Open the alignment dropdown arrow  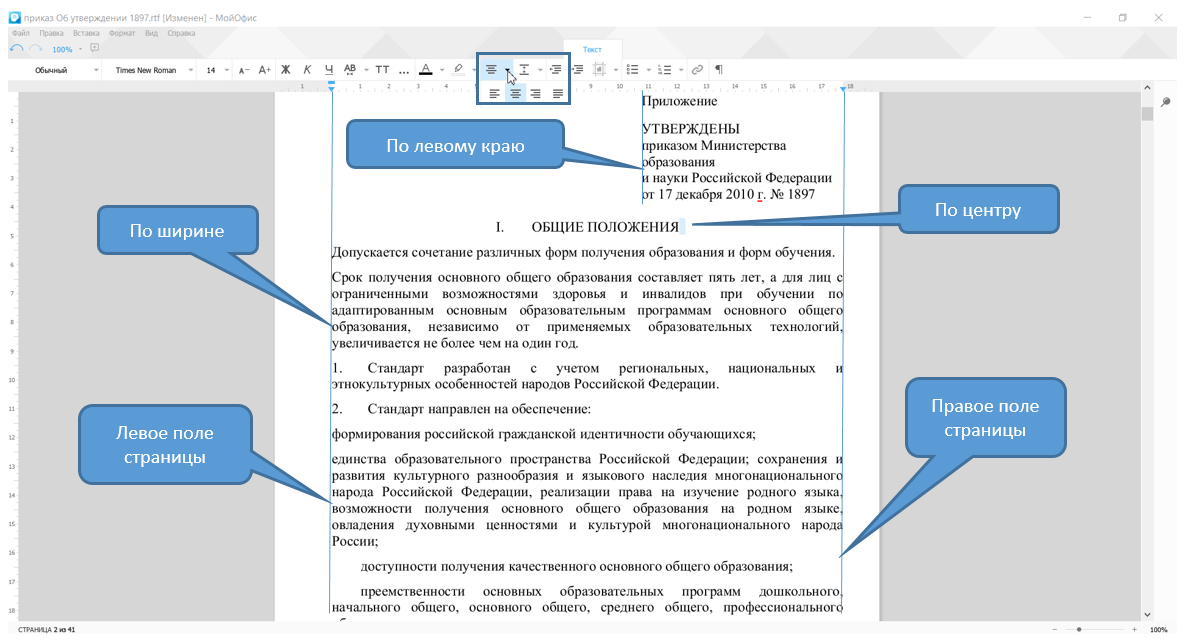pyautogui.click(x=507, y=70)
